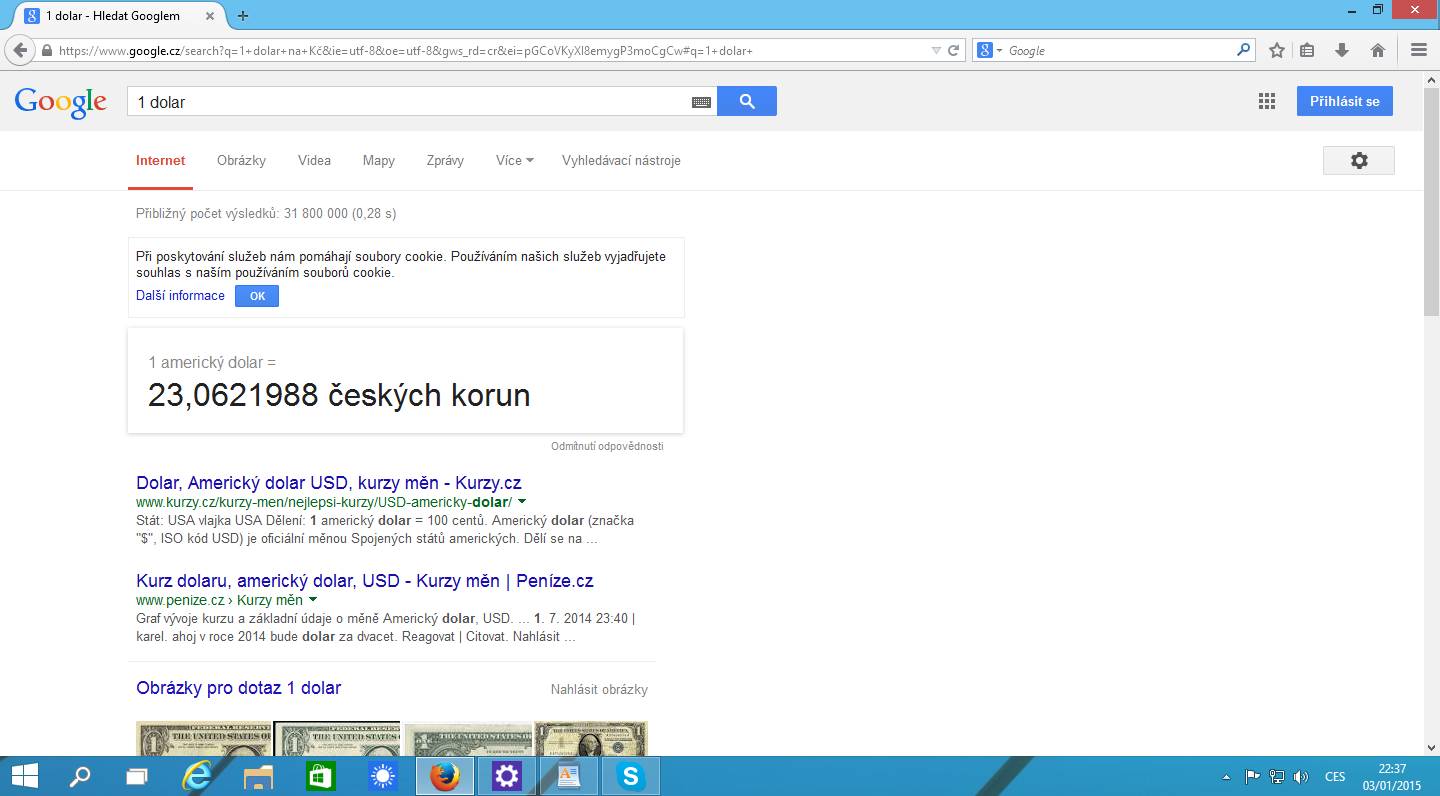Screen dimensions: 1440x796
Task: Open the Firefox hamburger menu
Action: point(1418,50)
